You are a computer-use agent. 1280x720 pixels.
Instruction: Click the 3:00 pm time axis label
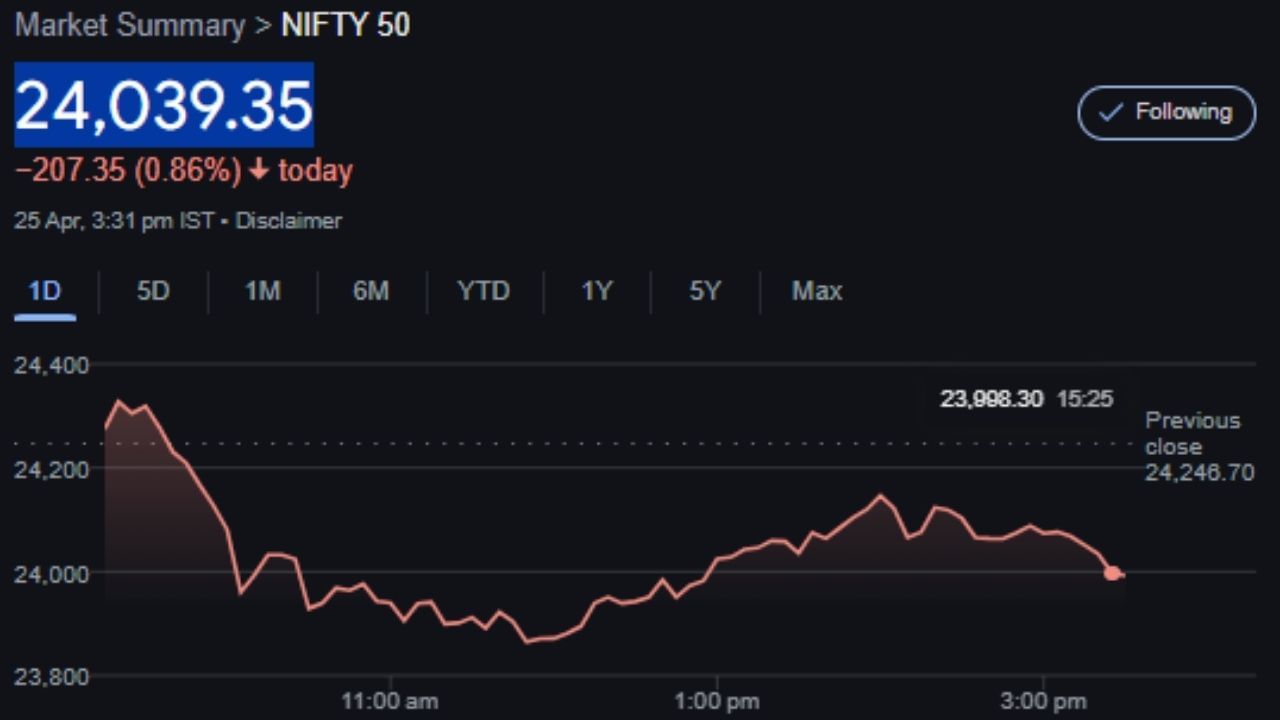[1043, 701]
